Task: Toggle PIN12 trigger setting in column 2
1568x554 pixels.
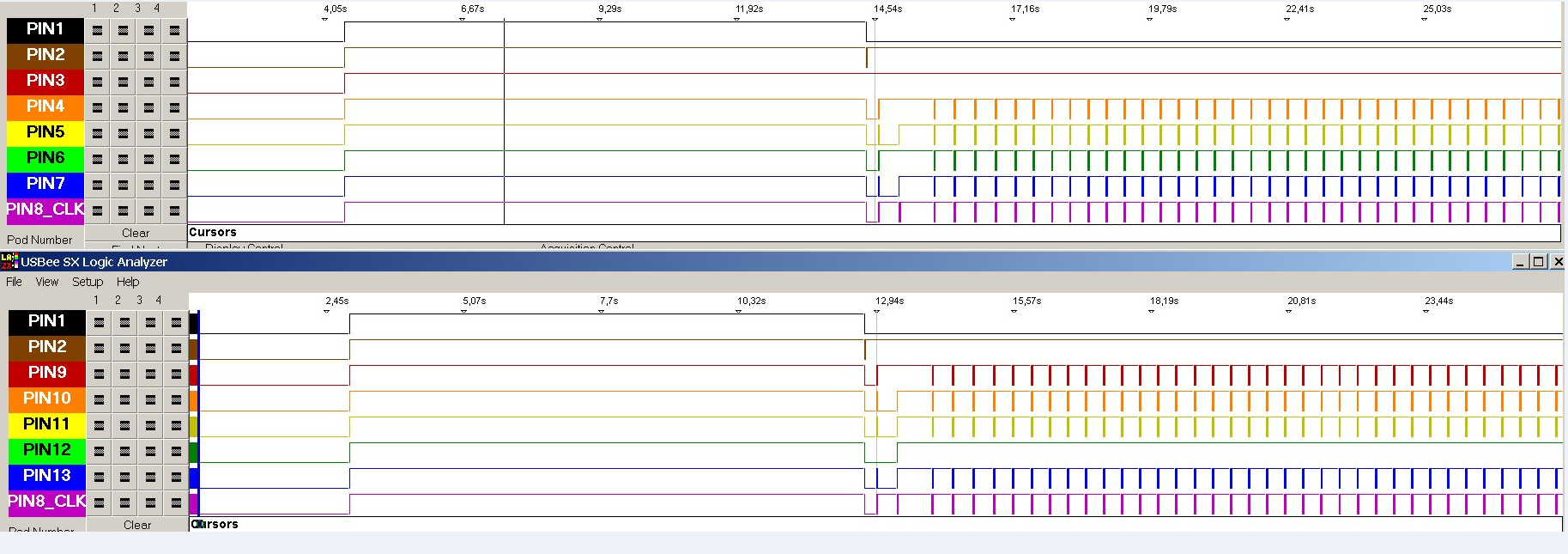Action: pyautogui.click(x=124, y=451)
